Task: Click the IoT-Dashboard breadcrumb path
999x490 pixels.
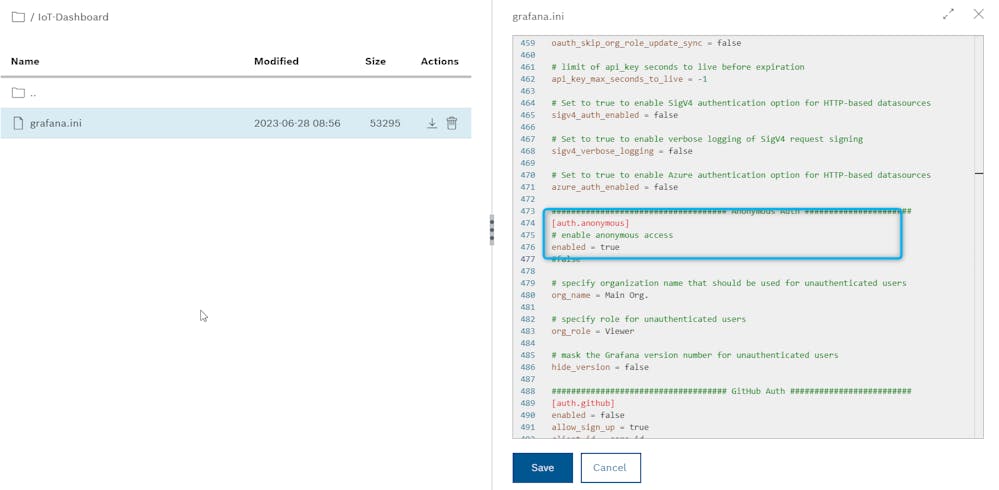Action: pyautogui.click(x=73, y=17)
